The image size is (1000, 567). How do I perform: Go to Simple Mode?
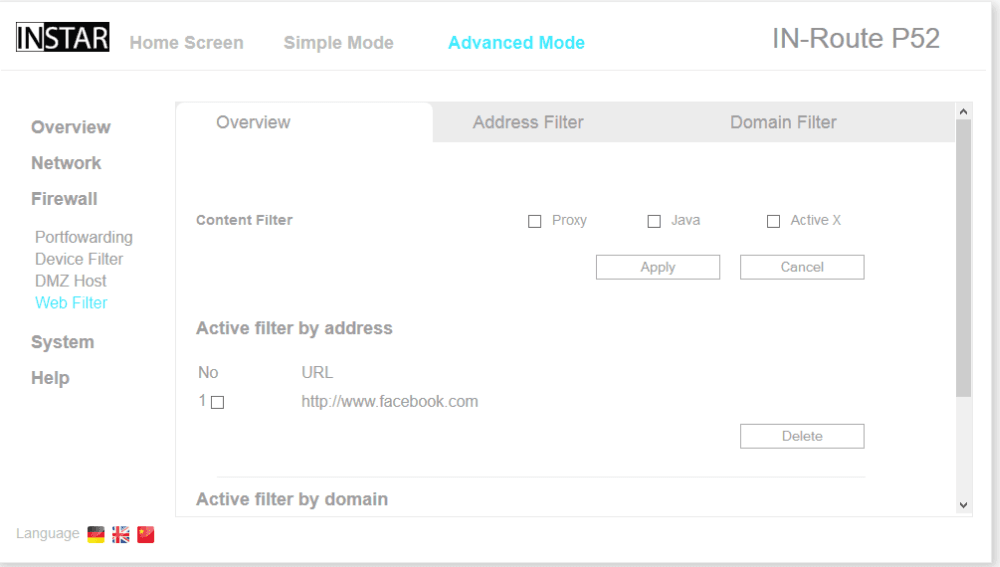point(338,43)
